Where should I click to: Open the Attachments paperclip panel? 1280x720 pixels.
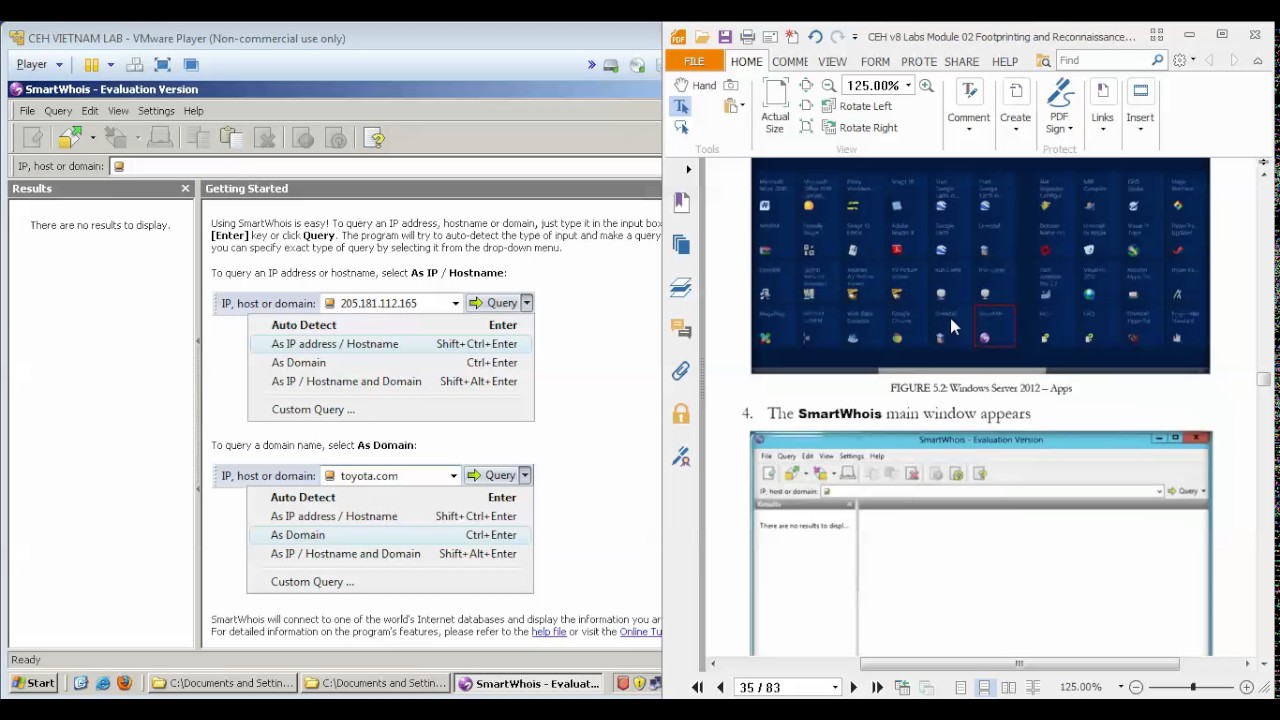(x=682, y=371)
